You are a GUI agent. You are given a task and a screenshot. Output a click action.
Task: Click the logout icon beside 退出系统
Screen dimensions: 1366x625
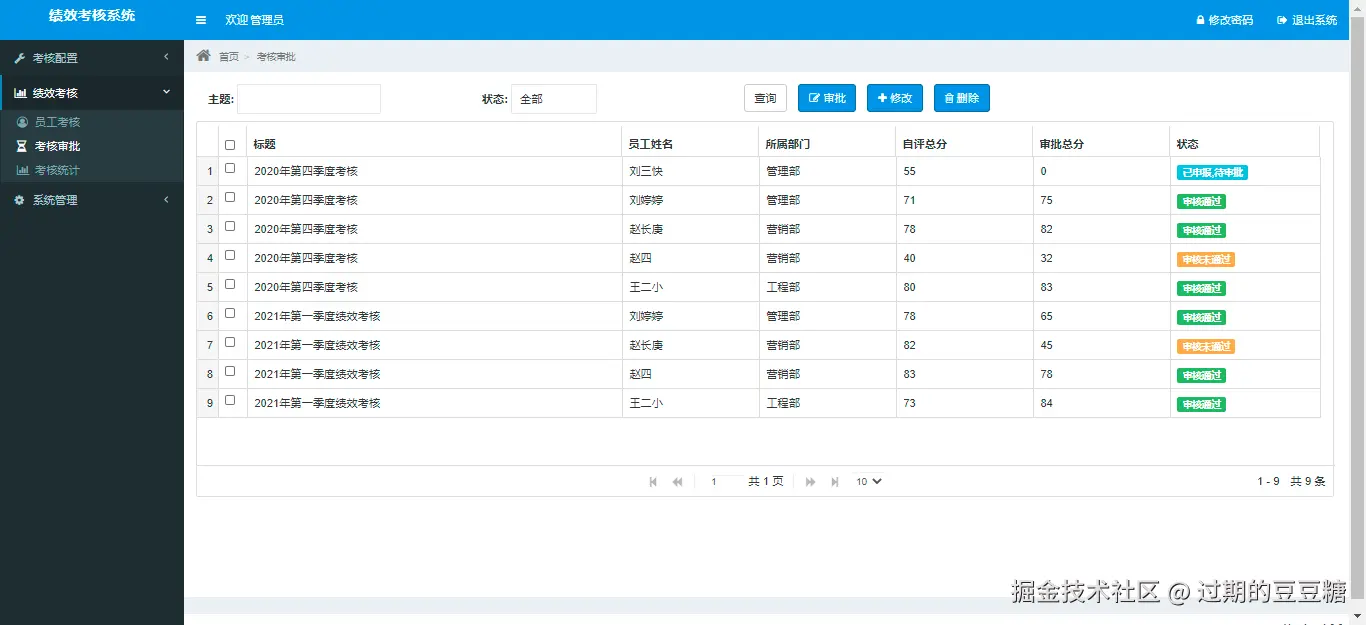pos(1284,19)
